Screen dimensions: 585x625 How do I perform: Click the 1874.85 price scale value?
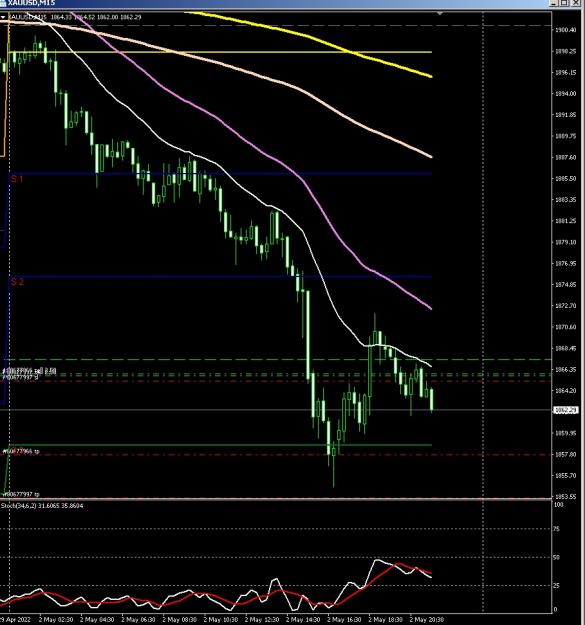click(x=565, y=285)
